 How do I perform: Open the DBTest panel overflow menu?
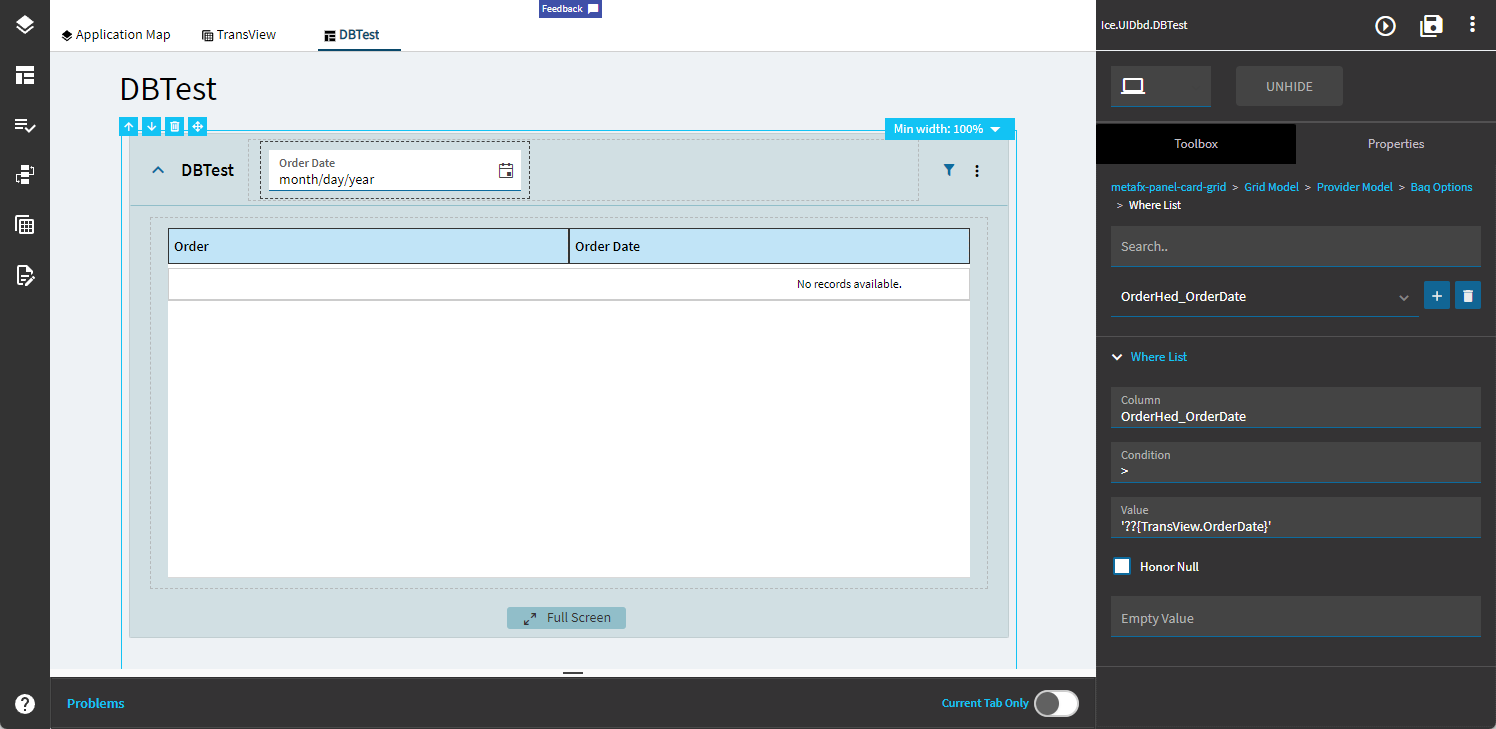pyautogui.click(x=977, y=171)
